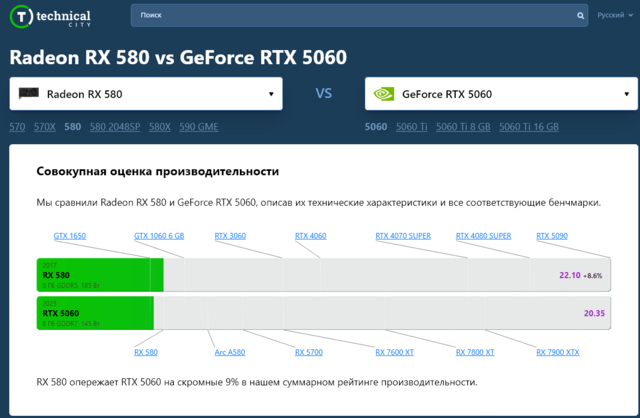Click the green RTX 5060 performance bar

pyautogui.click(x=95, y=313)
